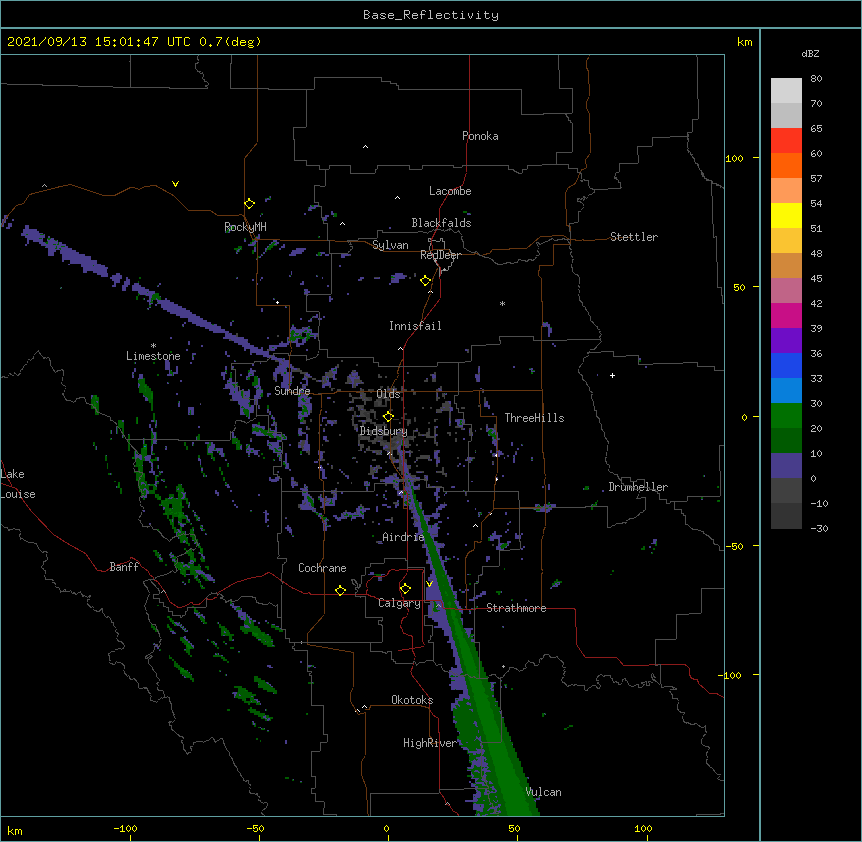Image resolution: width=862 pixels, height=842 pixels.
Task: Pick the royal blue 33-36 dBZ swatch
Action: [x=786, y=365]
